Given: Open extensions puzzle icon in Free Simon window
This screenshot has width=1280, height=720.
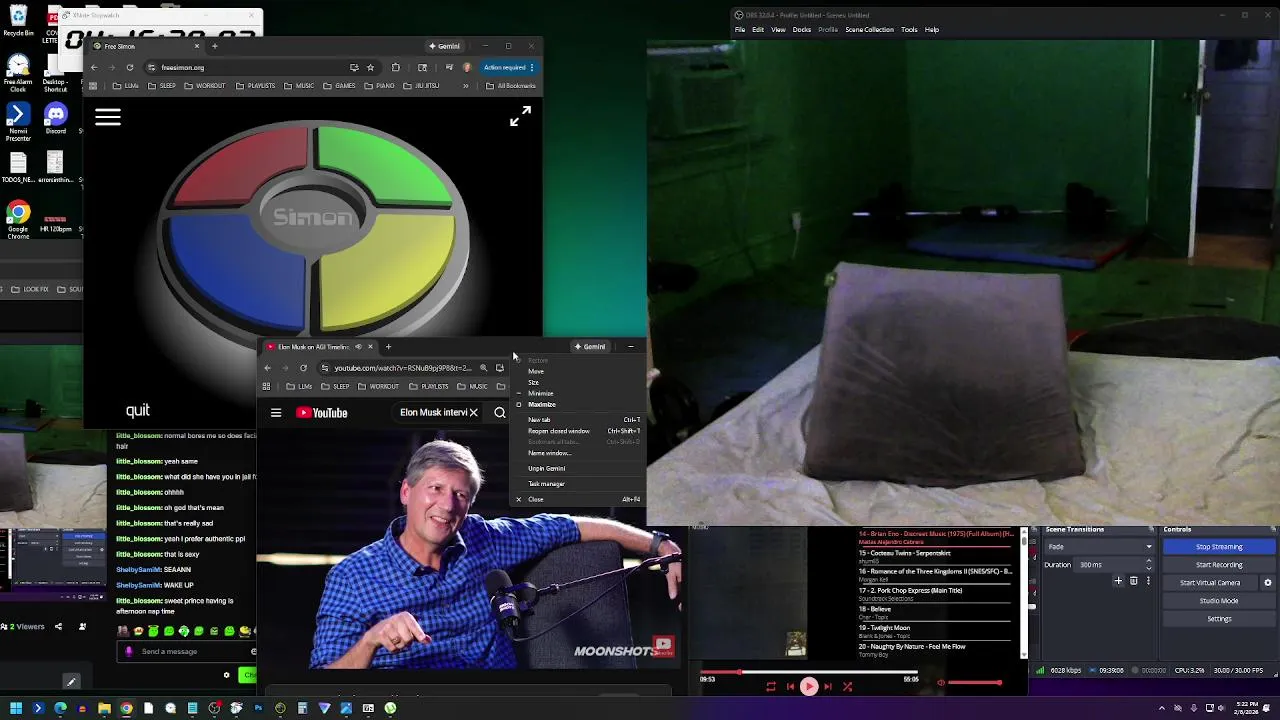Looking at the screenshot, I should [396, 67].
